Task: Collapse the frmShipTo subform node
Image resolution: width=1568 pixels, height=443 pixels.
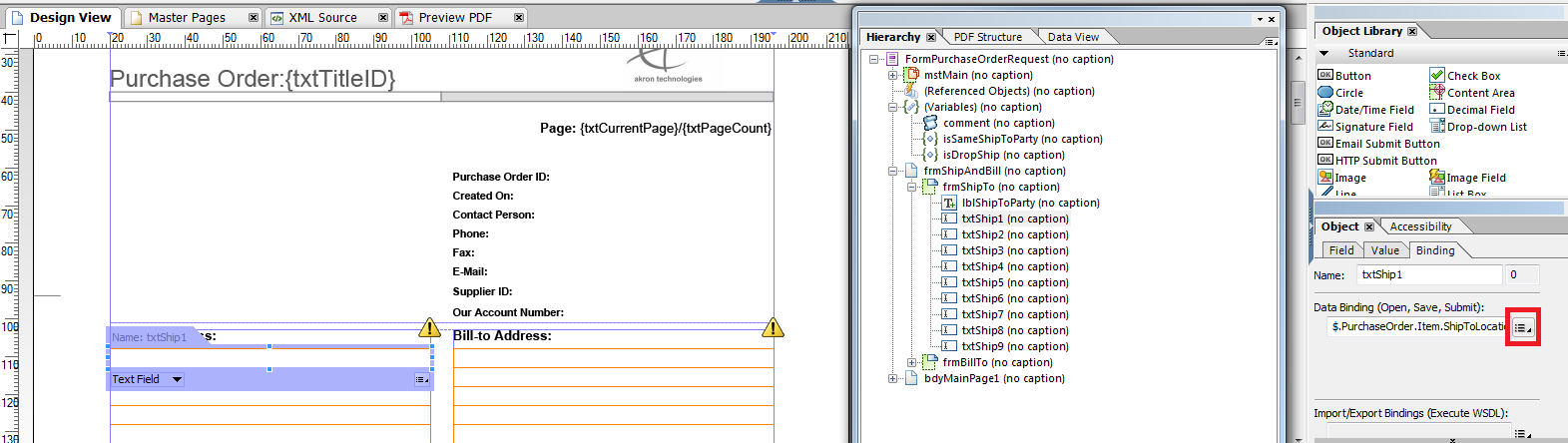Action: [x=912, y=187]
